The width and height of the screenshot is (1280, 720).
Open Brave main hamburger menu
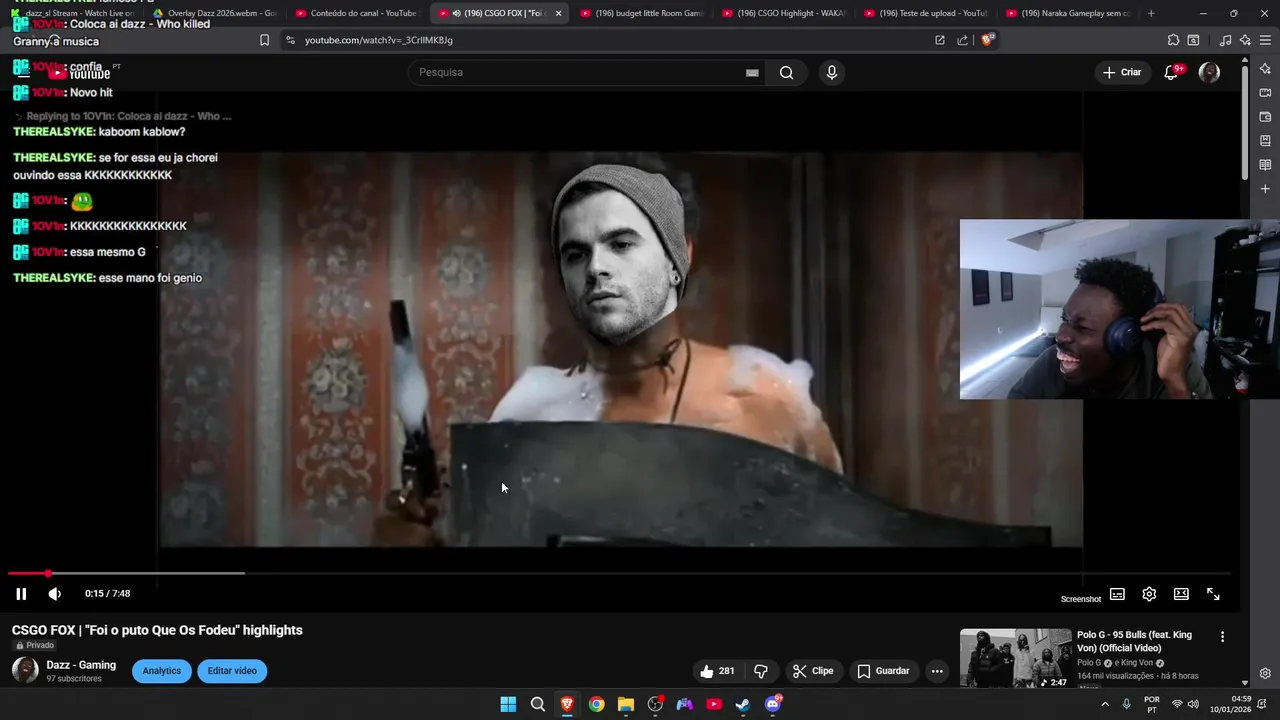coord(1265,40)
